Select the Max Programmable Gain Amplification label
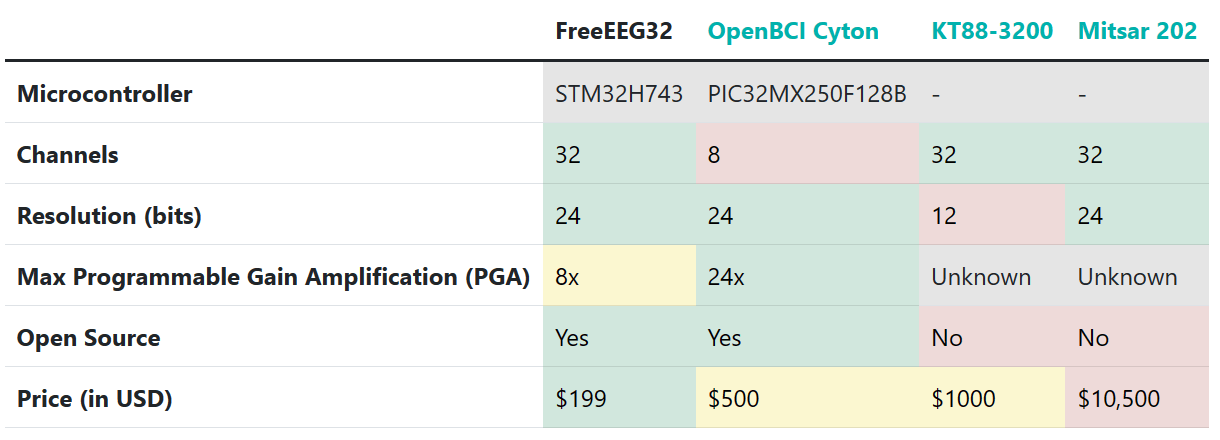Viewport: 1220px width, 440px height. (x=273, y=277)
